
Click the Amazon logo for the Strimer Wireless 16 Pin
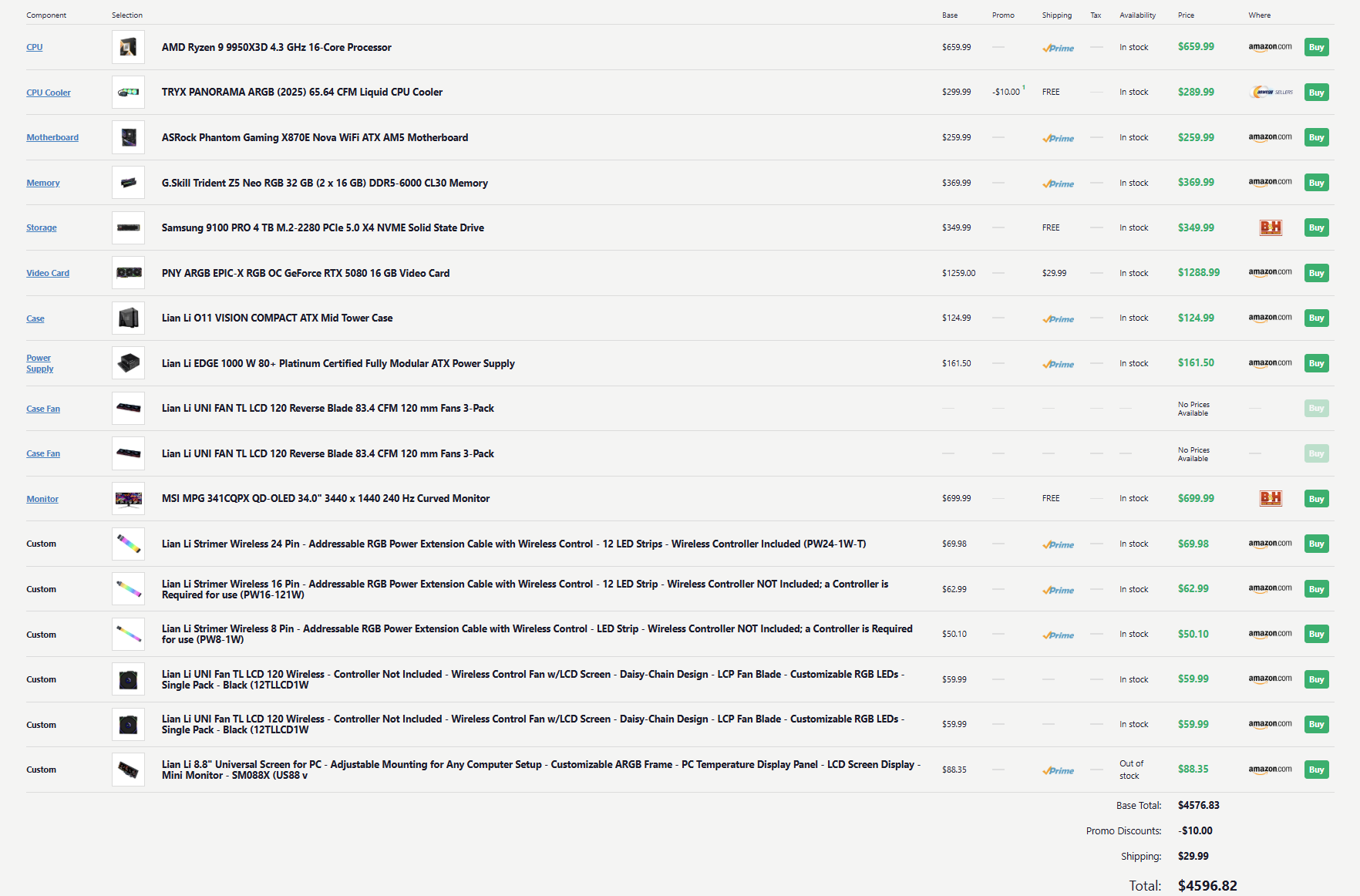click(x=1270, y=589)
